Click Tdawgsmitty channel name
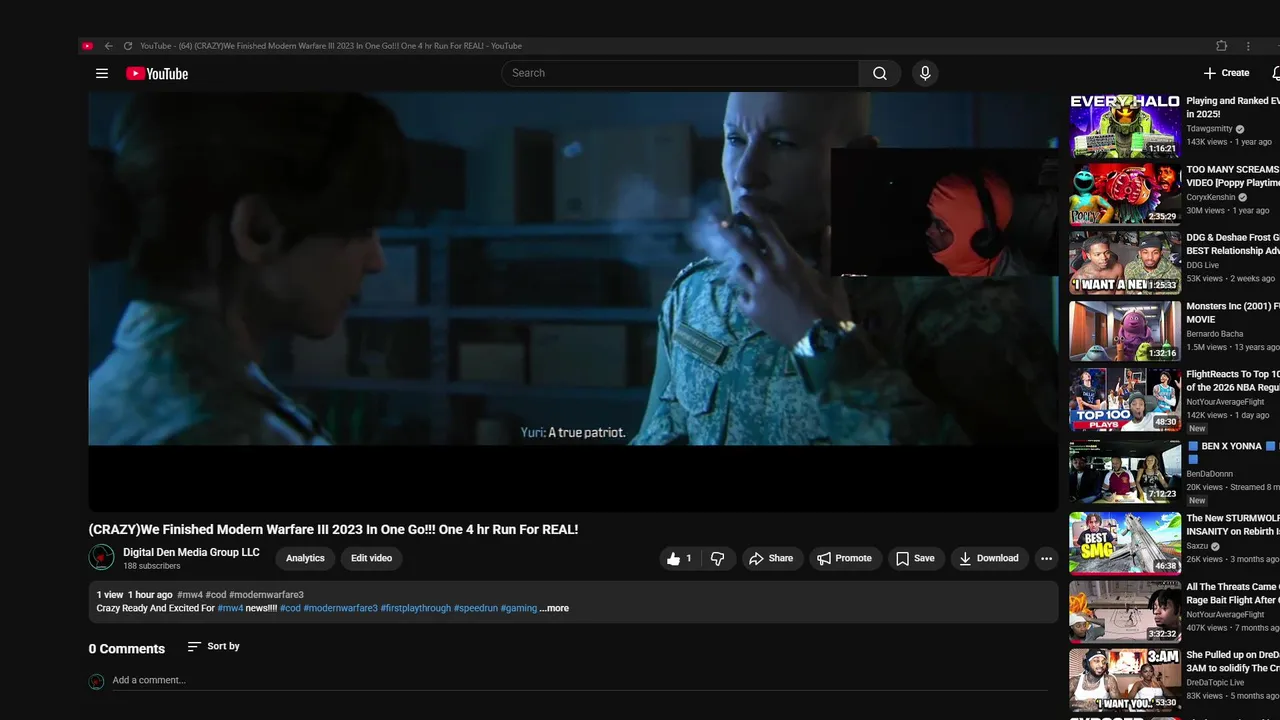1280x720 pixels. click(x=1209, y=129)
